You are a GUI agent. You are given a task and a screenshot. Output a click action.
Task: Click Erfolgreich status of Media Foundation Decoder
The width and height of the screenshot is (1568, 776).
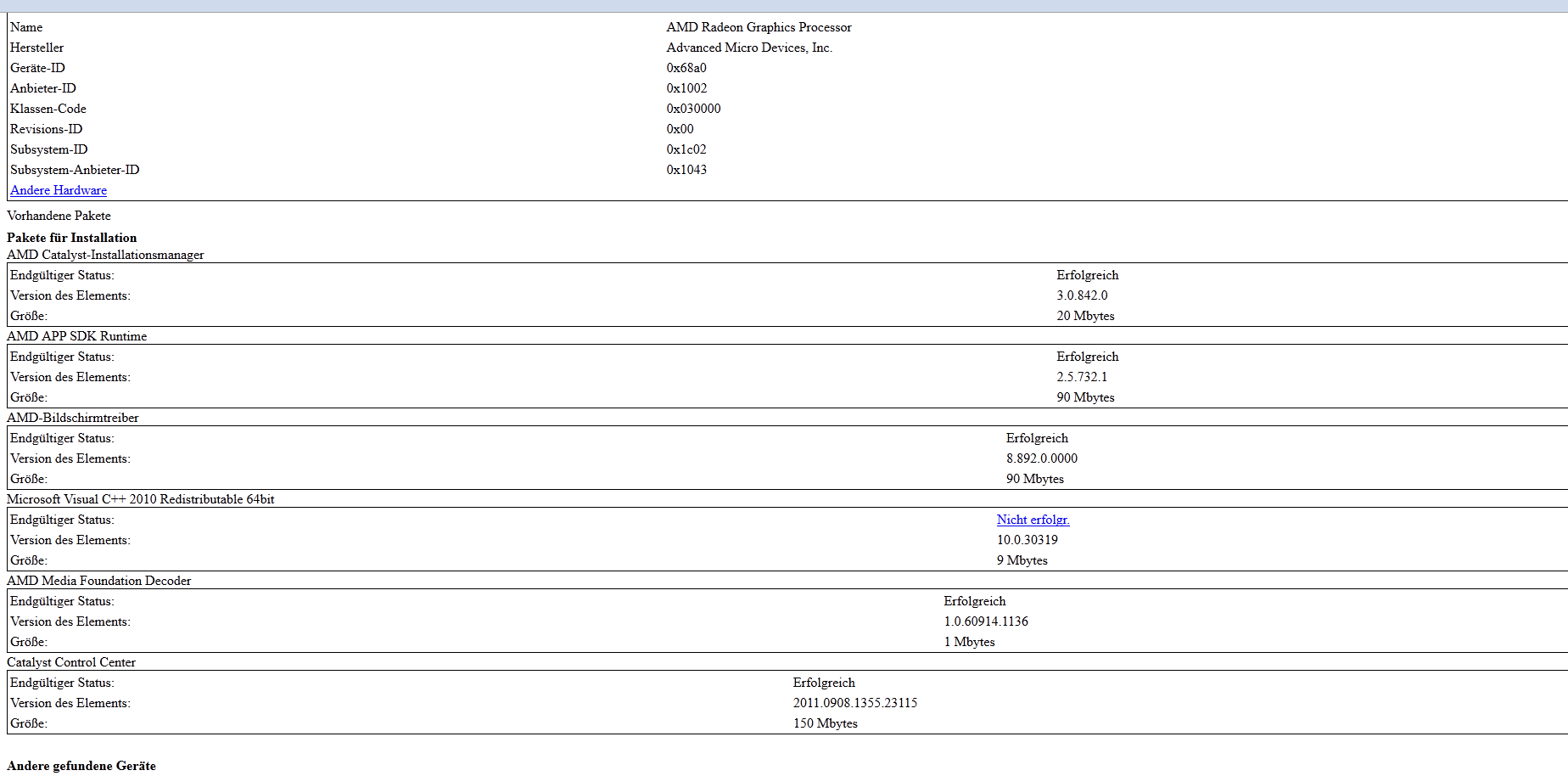(974, 601)
